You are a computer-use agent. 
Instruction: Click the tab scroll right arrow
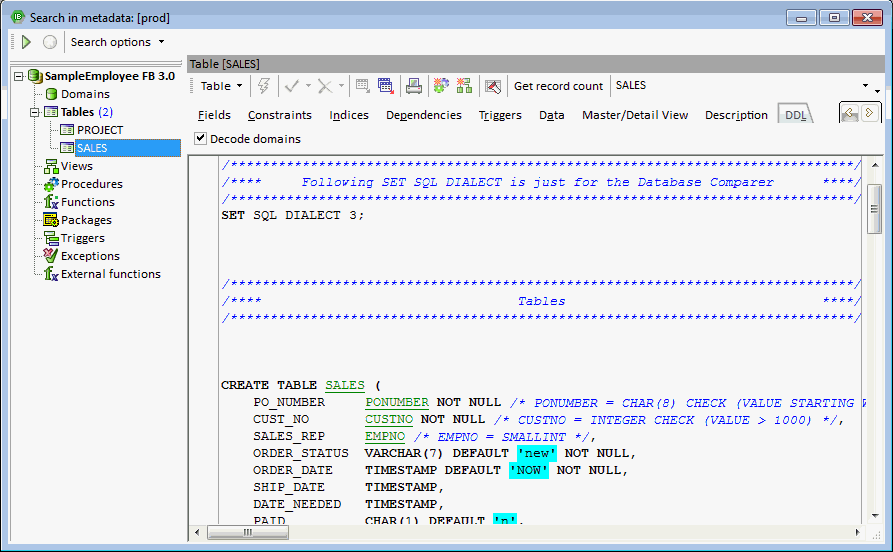[870, 113]
